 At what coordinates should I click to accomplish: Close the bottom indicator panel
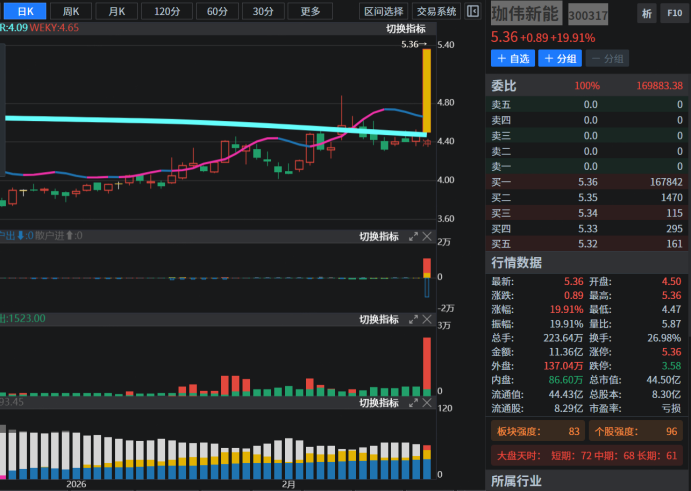coord(427,403)
